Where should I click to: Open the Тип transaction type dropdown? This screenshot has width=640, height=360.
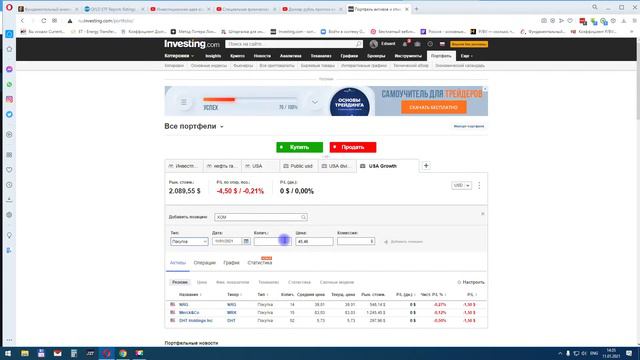[x=189, y=242]
